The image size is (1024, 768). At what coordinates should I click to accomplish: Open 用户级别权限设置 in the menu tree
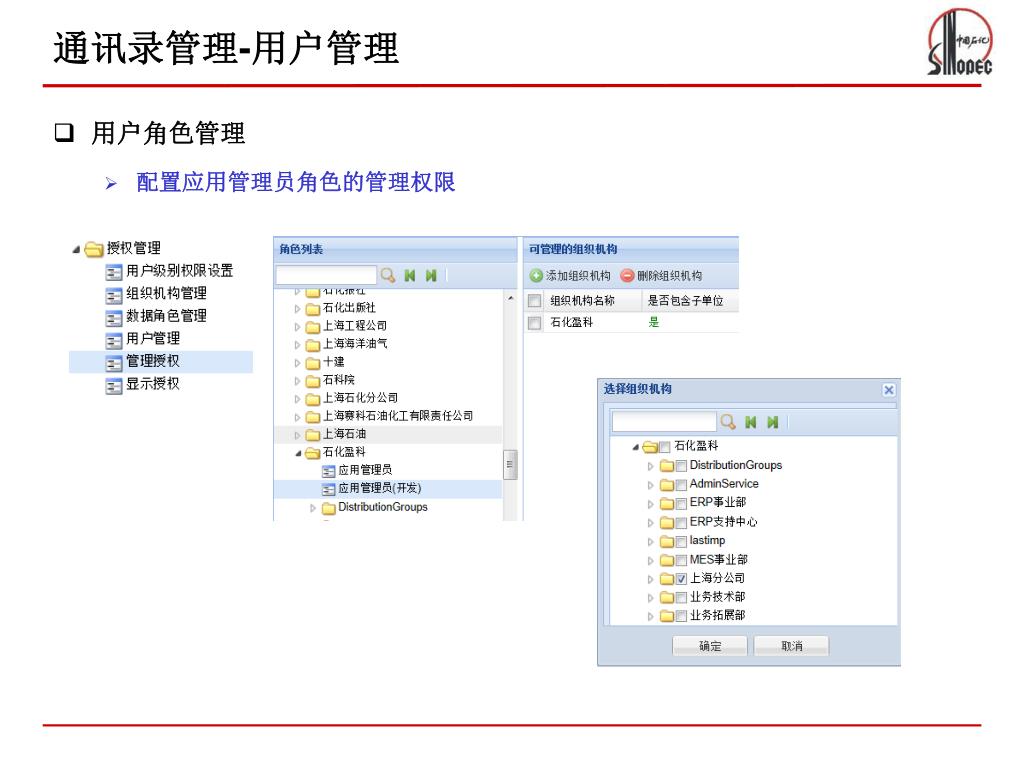[180, 271]
